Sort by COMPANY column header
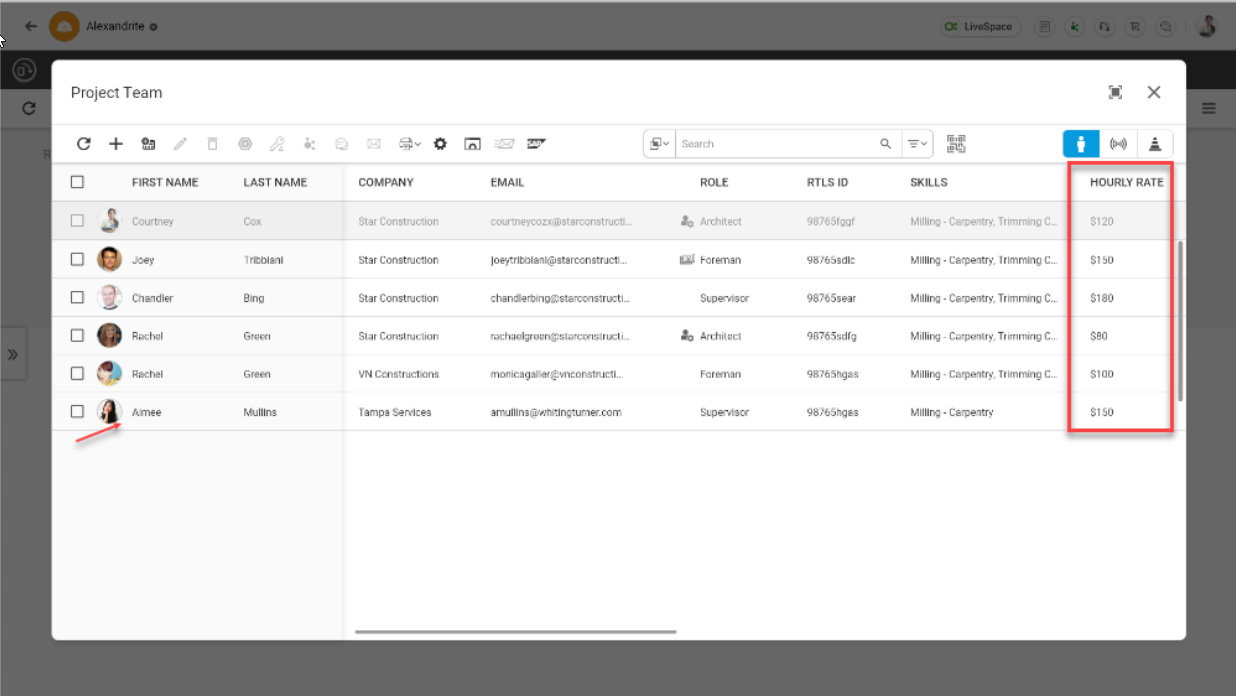This screenshot has width=1236, height=696. pyautogui.click(x=386, y=183)
